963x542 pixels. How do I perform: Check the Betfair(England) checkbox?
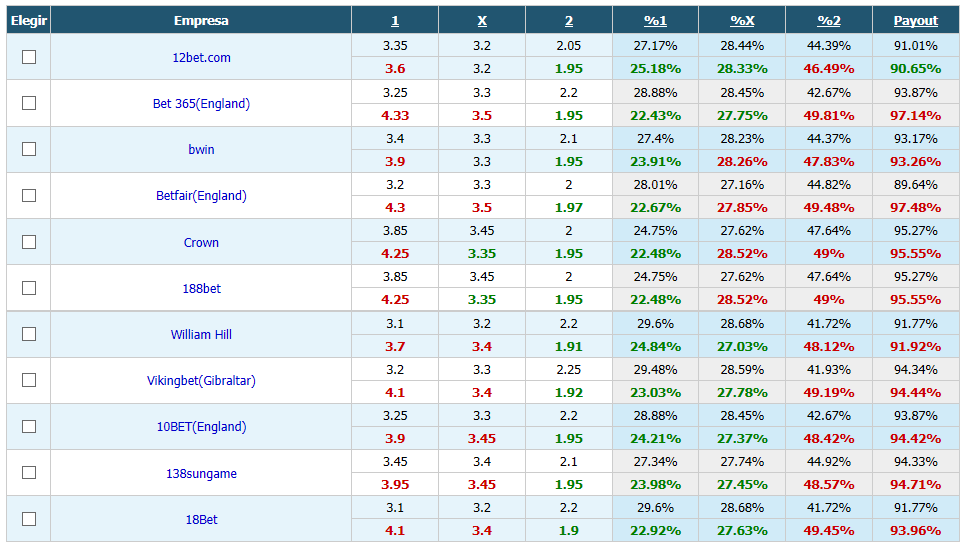pyautogui.click(x=29, y=195)
